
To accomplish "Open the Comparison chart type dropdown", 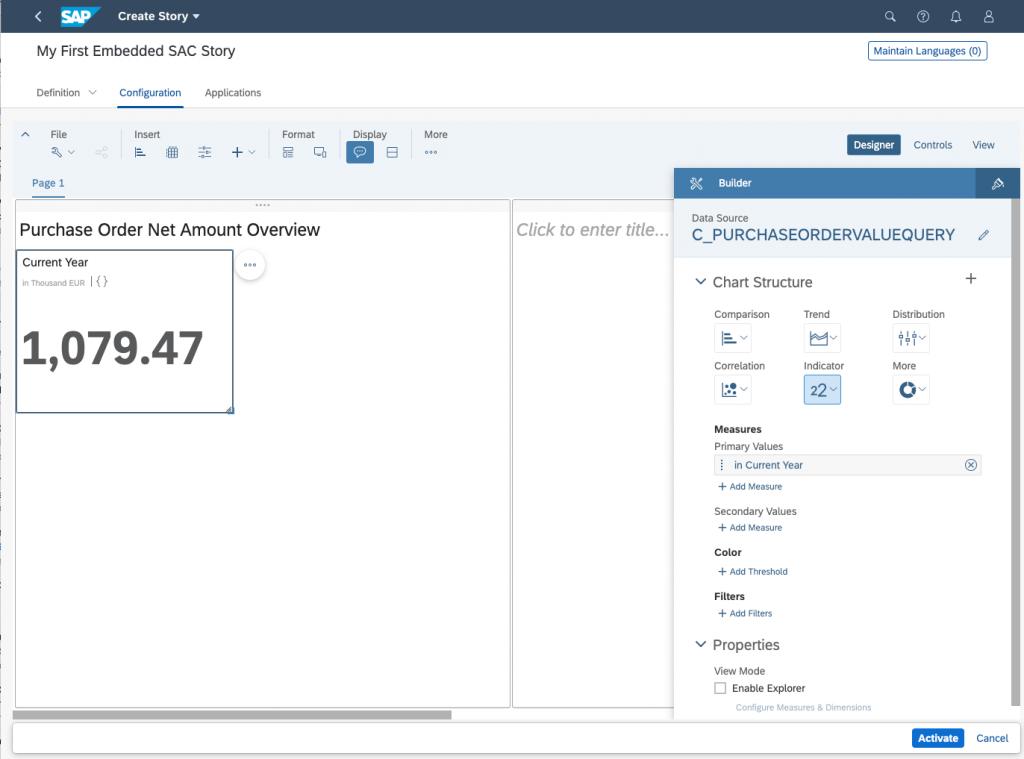I will click(x=733, y=338).
